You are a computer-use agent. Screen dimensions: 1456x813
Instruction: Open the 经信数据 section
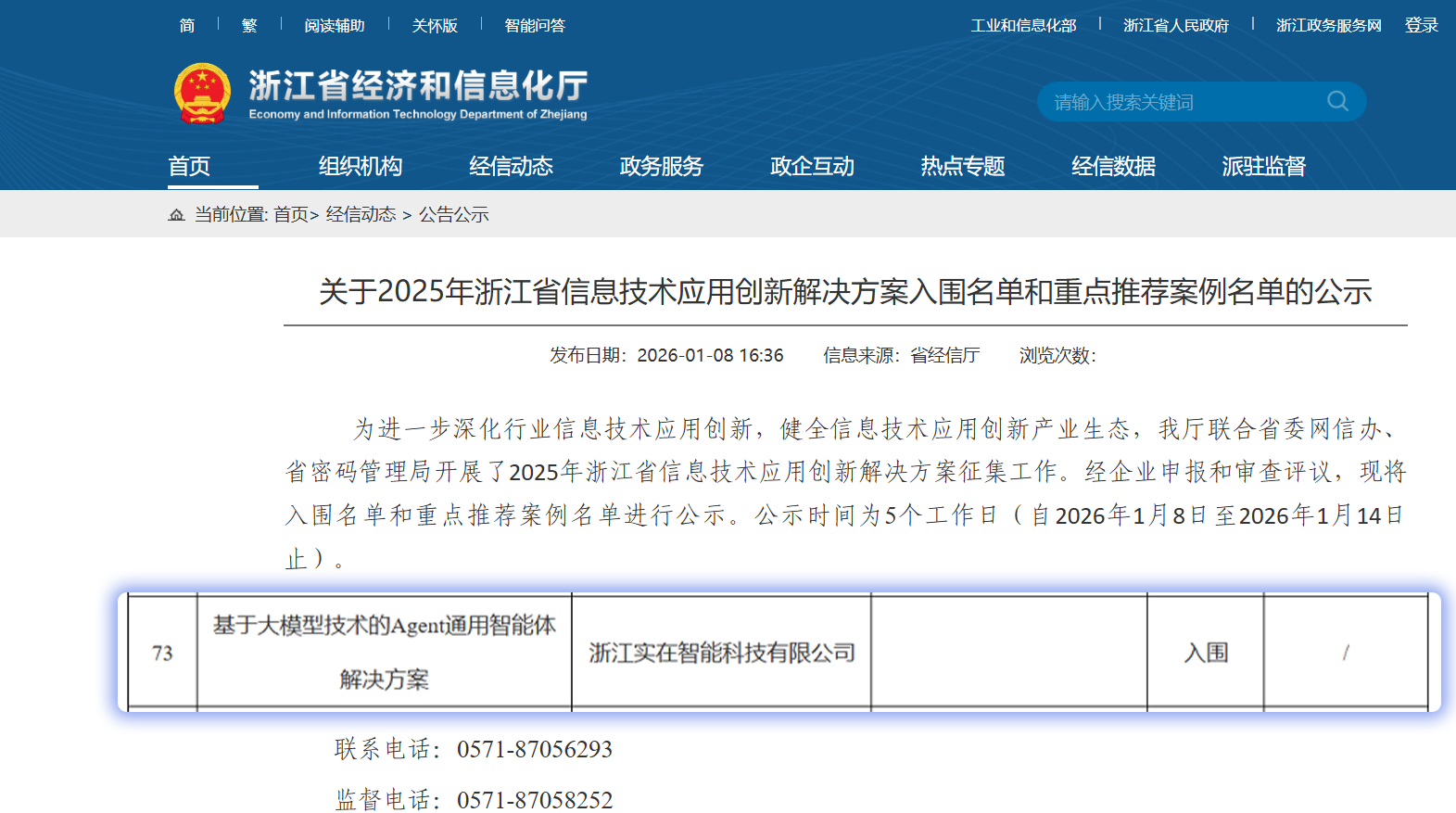(1113, 166)
